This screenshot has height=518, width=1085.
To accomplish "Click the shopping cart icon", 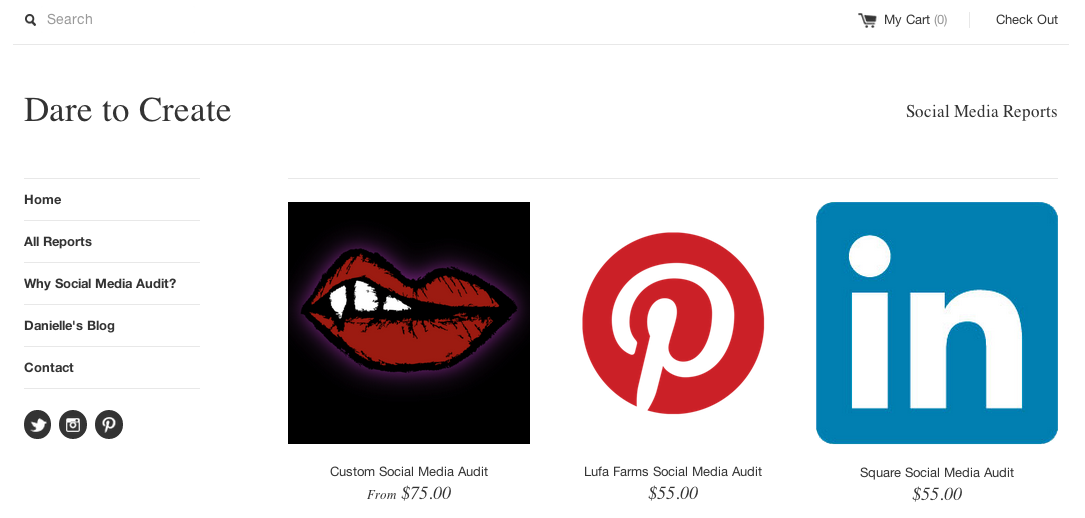I will coord(867,20).
